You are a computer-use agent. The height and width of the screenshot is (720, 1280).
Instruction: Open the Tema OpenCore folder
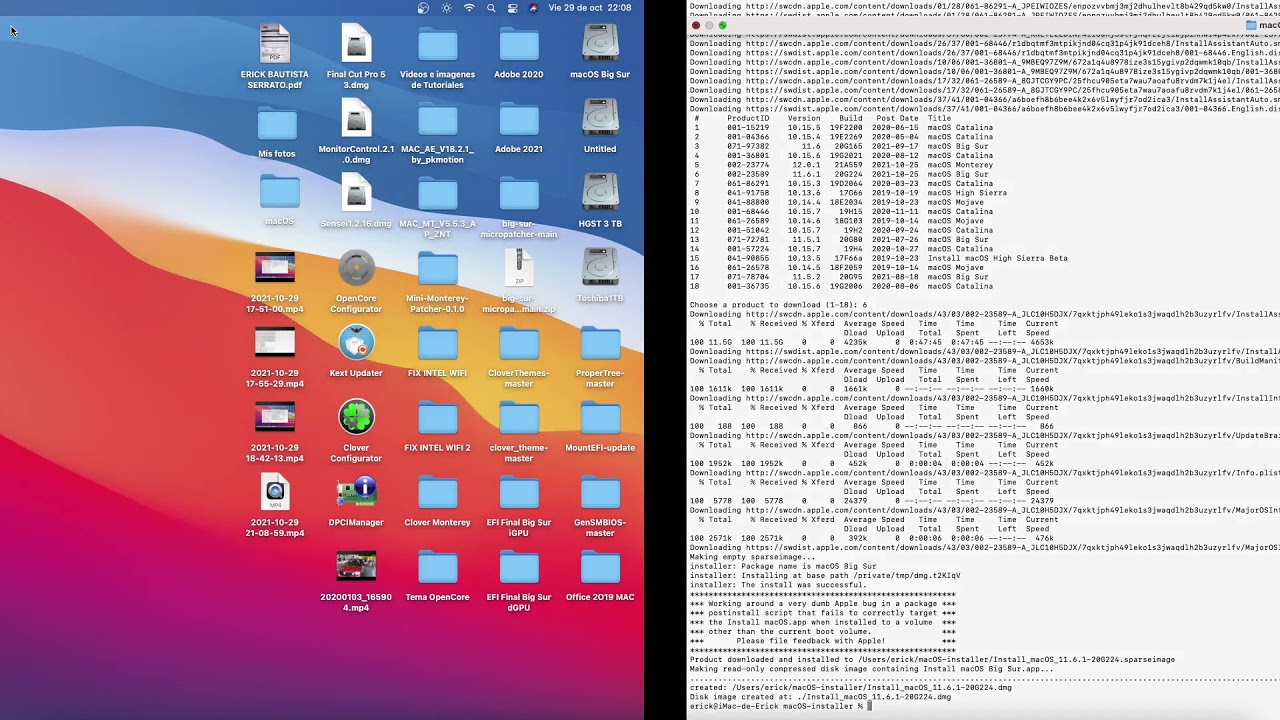coord(437,568)
